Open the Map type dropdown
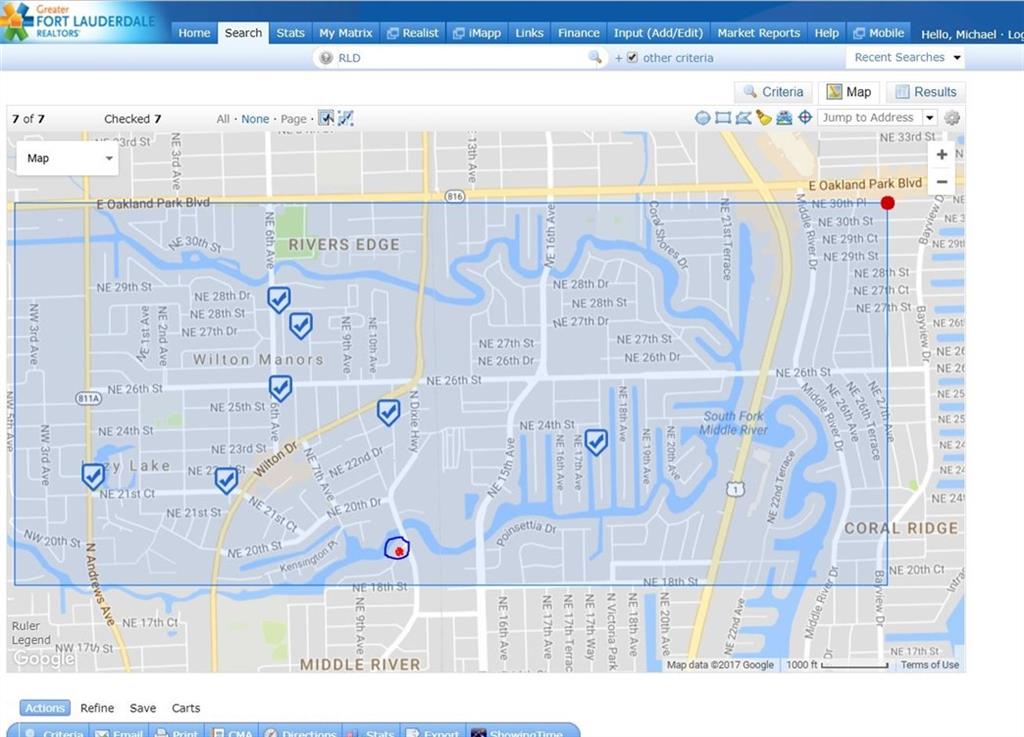 click(x=68, y=158)
